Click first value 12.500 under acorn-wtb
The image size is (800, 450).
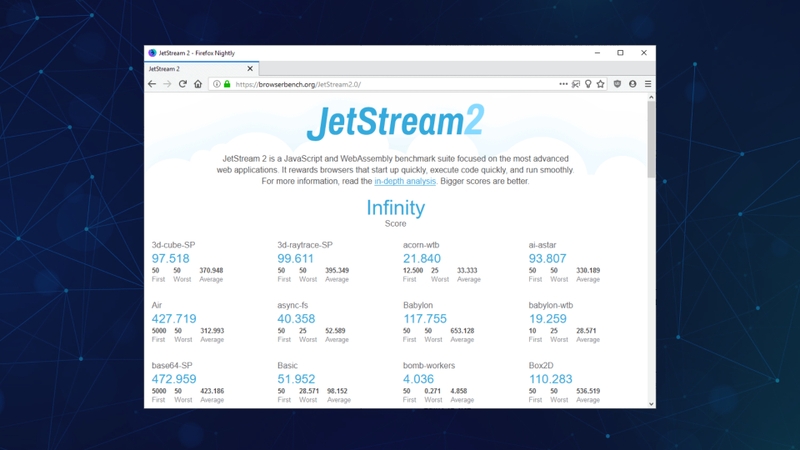coord(413,270)
